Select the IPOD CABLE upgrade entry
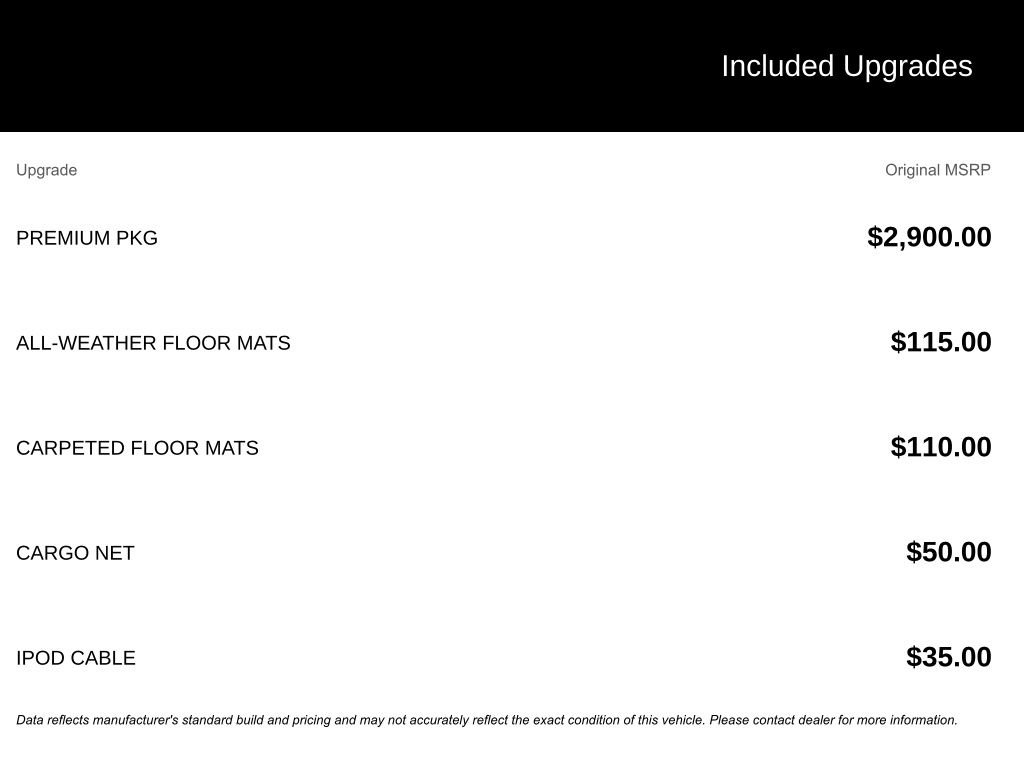This screenshot has width=1024, height=768. [76, 658]
